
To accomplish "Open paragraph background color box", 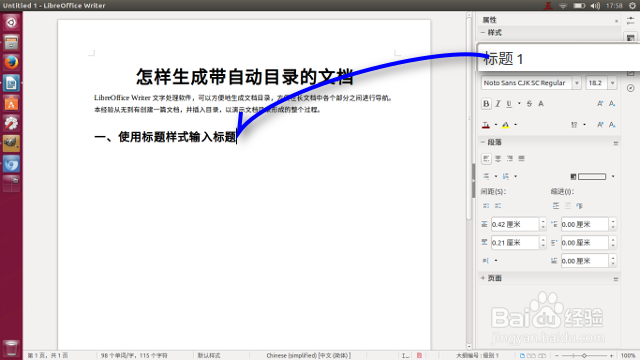I will [x=591, y=176].
